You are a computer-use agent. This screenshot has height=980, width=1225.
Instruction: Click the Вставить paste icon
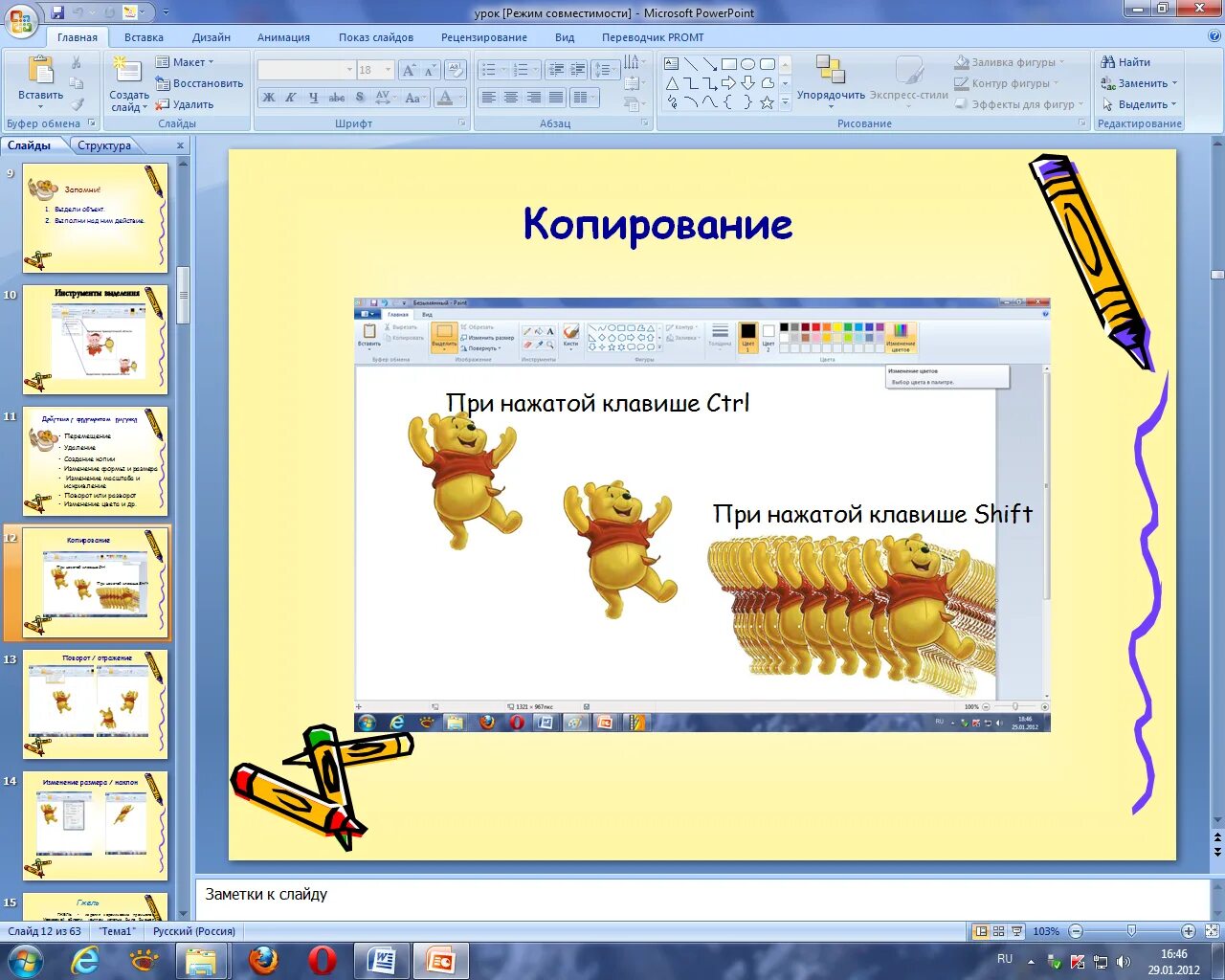pos(40,72)
